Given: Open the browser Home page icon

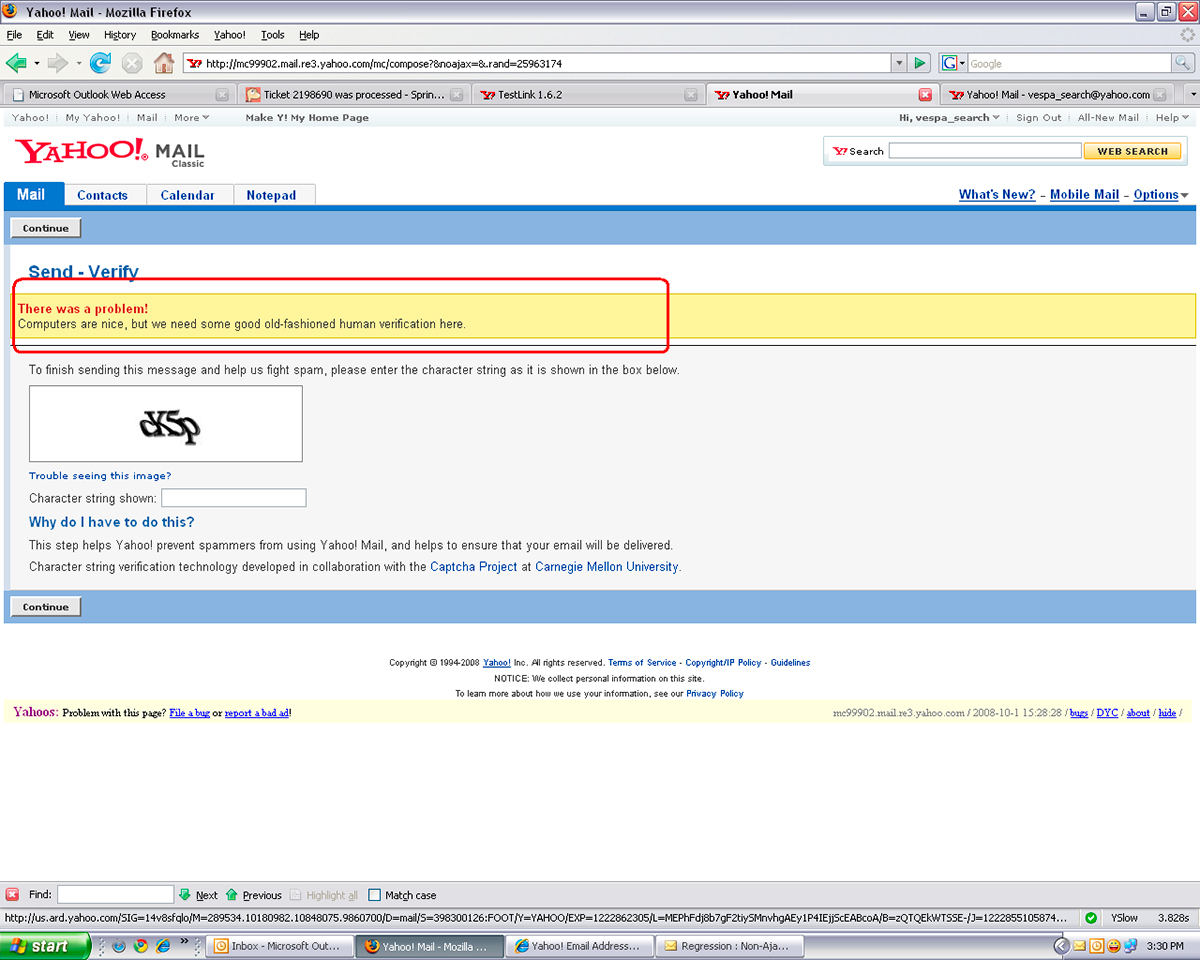Looking at the screenshot, I should (164, 62).
